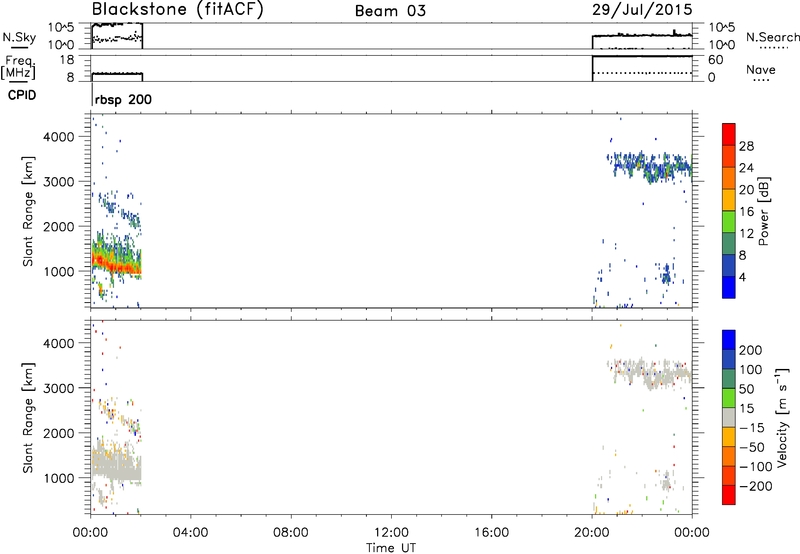Click the '60' tick on Nave axis
This screenshot has height=554, width=800.
(x=715, y=60)
